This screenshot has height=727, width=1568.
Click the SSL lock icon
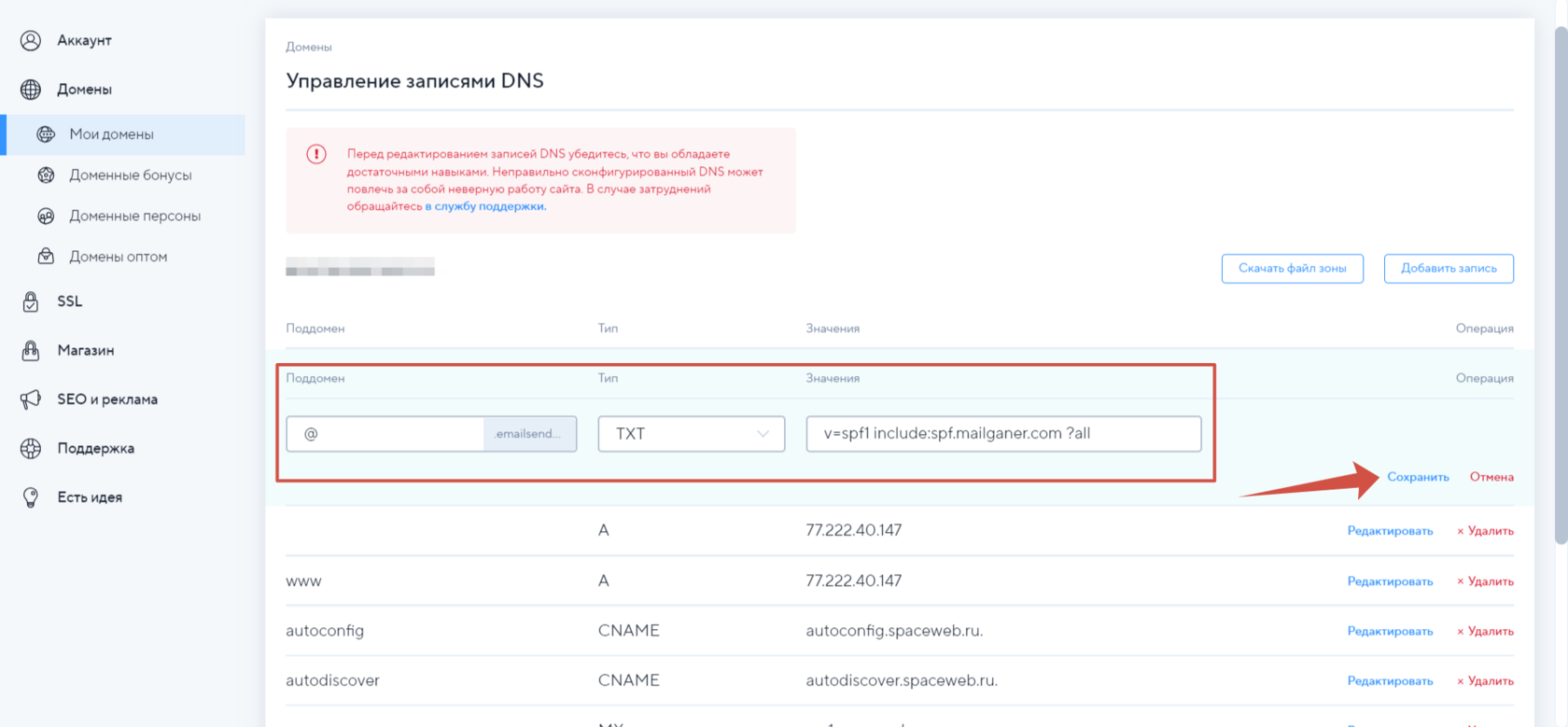coord(31,301)
